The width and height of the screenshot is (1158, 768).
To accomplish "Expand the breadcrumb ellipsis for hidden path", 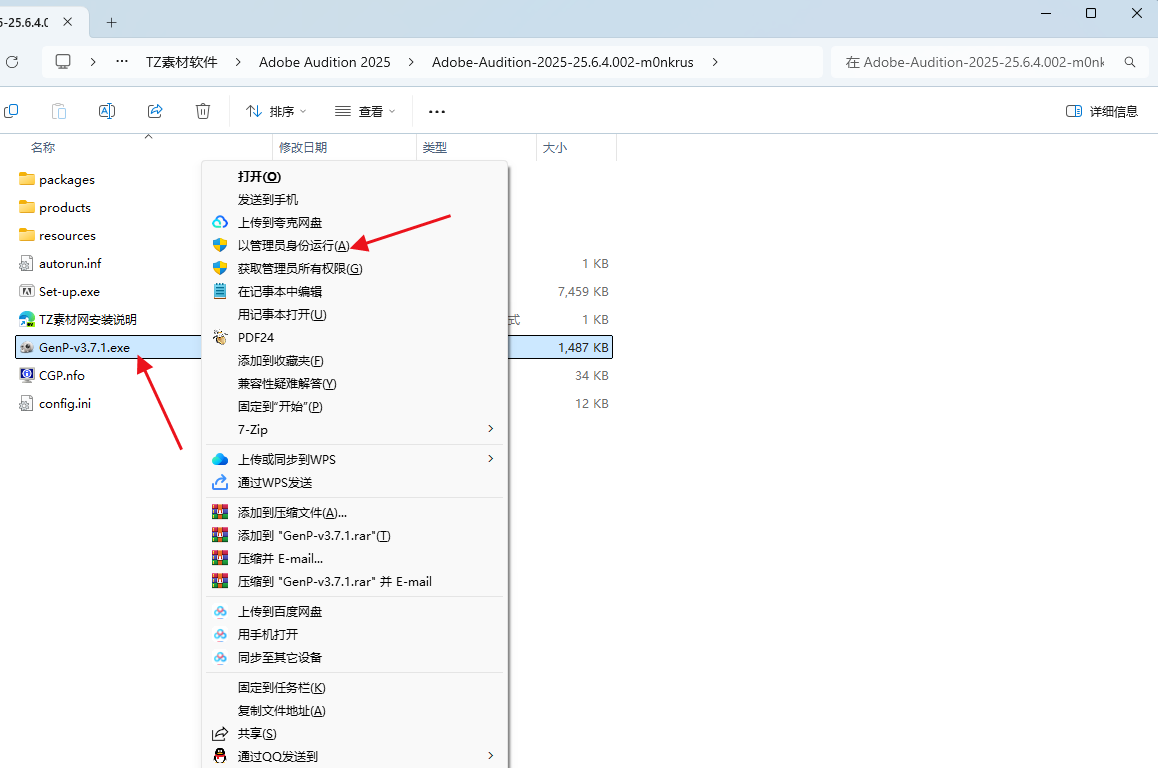I will click(122, 62).
